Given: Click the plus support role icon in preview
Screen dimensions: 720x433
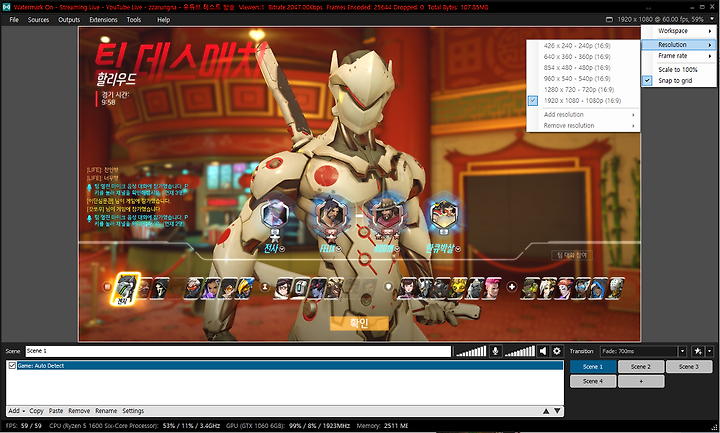Looking at the screenshot, I should tap(512, 287).
